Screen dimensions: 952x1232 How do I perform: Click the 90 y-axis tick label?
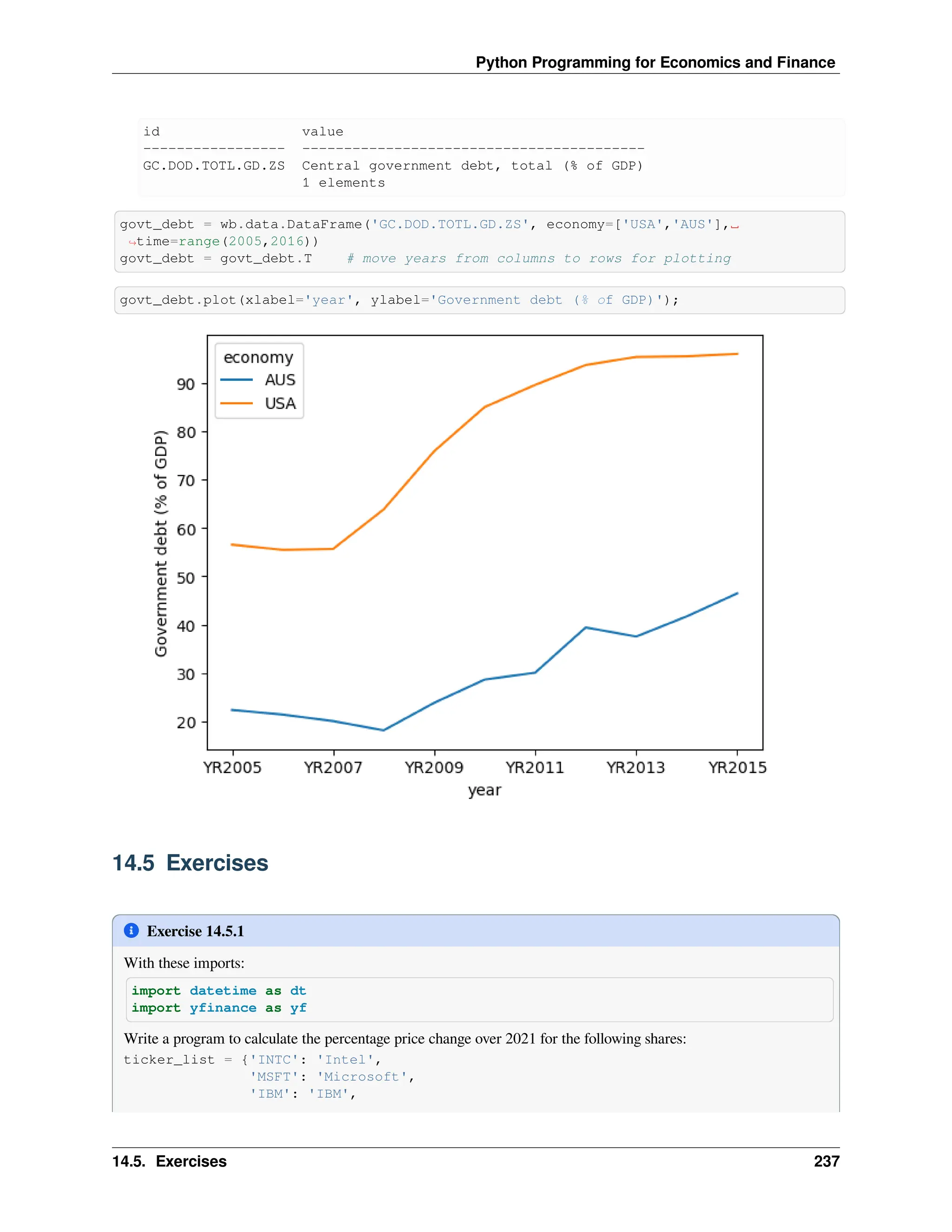(x=185, y=384)
